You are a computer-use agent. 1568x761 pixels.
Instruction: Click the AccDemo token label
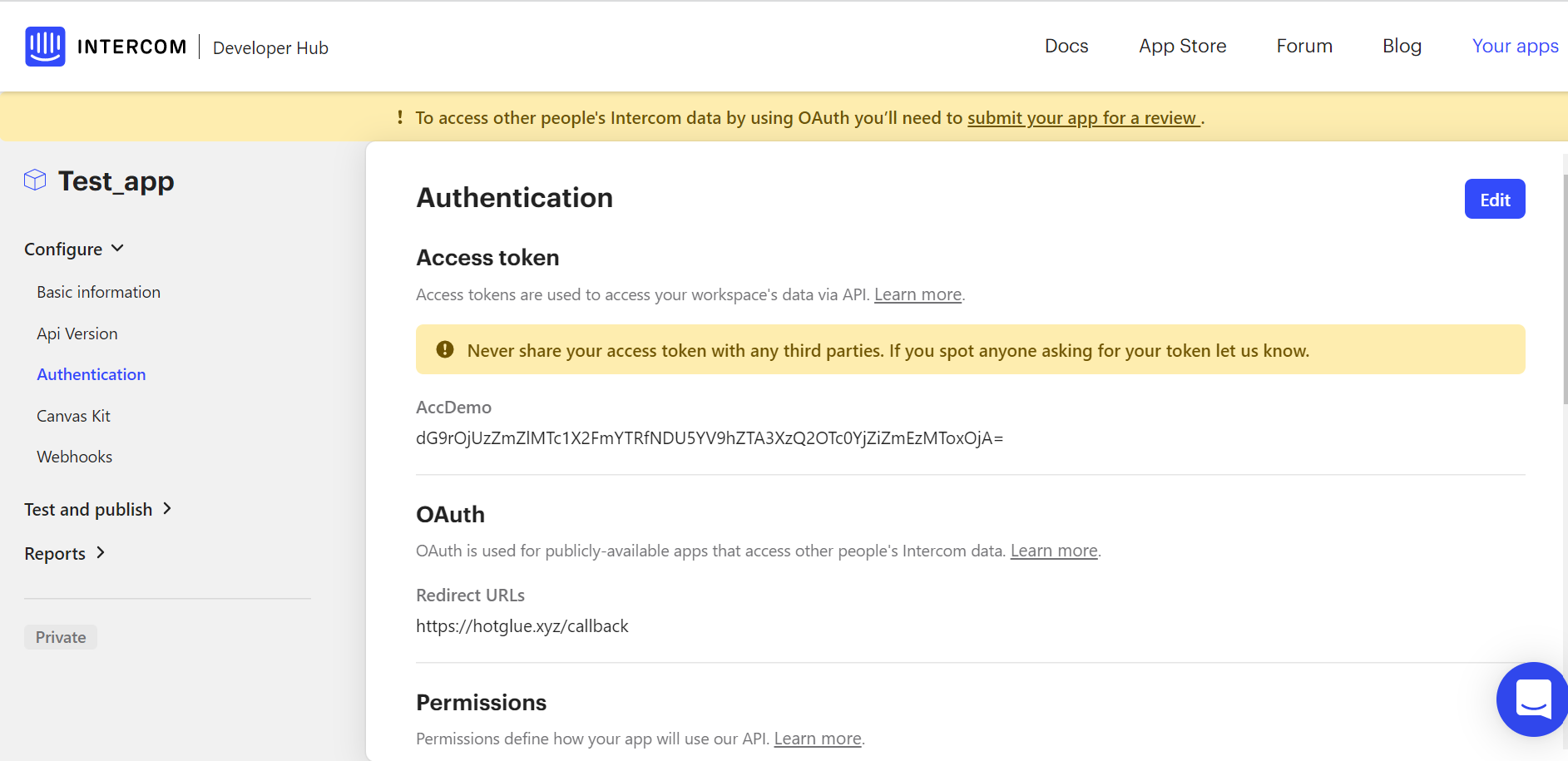pyautogui.click(x=453, y=408)
